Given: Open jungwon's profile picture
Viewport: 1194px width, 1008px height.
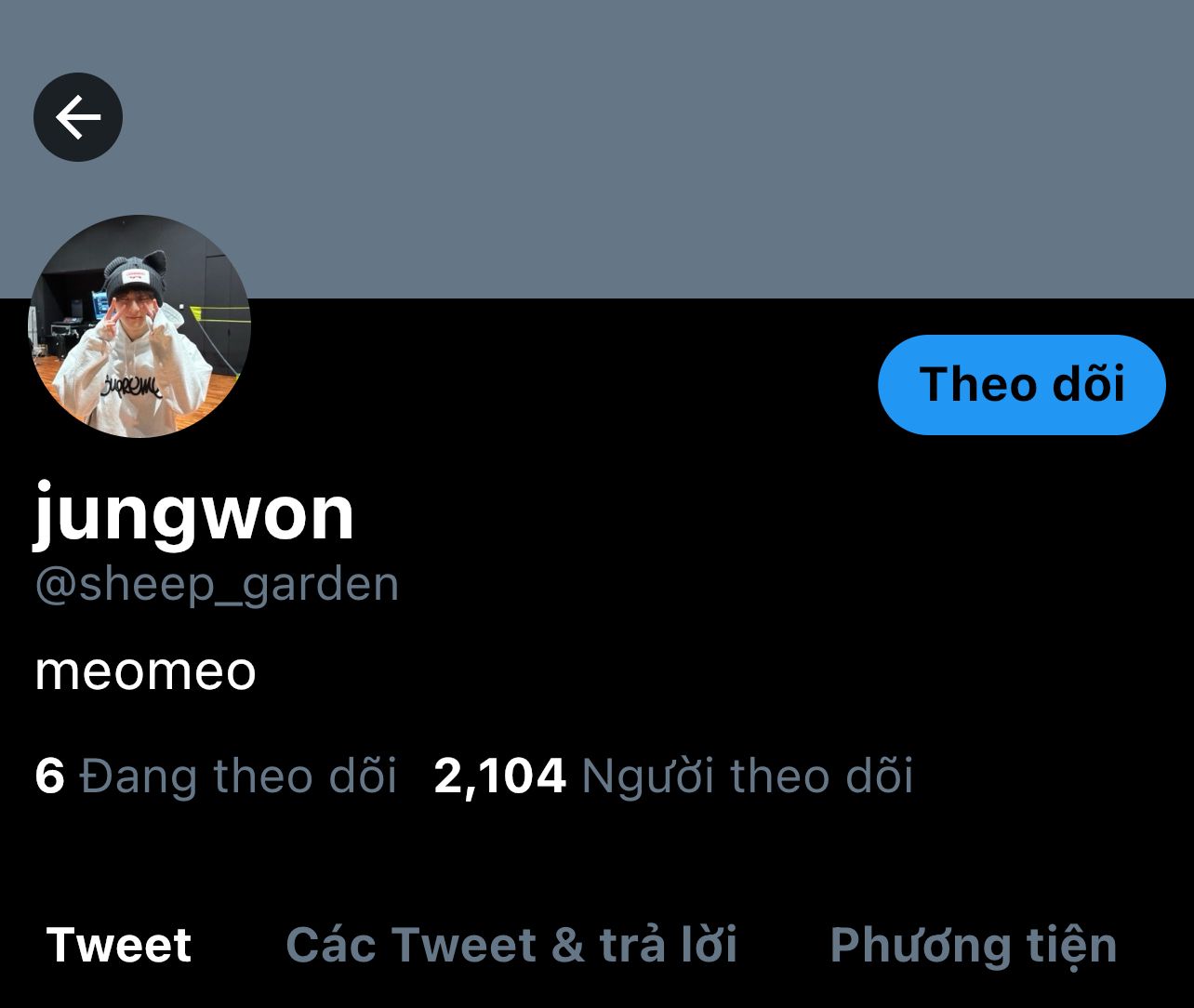Looking at the screenshot, I should (x=139, y=326).
